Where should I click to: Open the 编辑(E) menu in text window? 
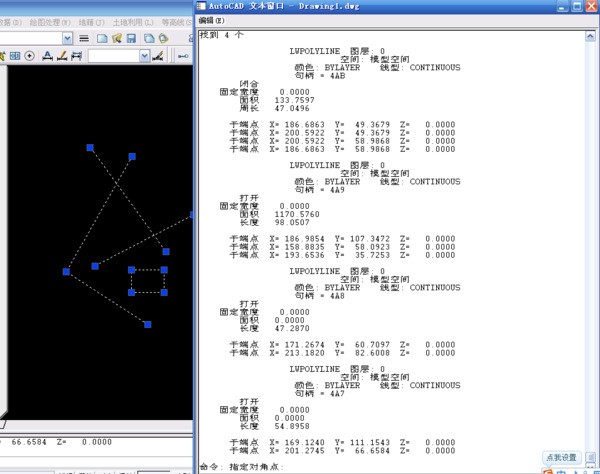212,20
